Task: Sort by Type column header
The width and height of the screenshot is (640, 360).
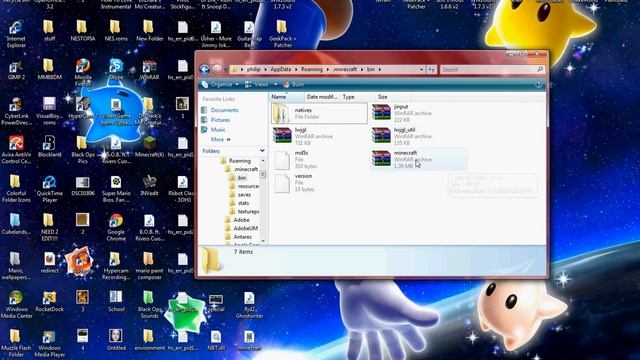Action: [357, 97]
